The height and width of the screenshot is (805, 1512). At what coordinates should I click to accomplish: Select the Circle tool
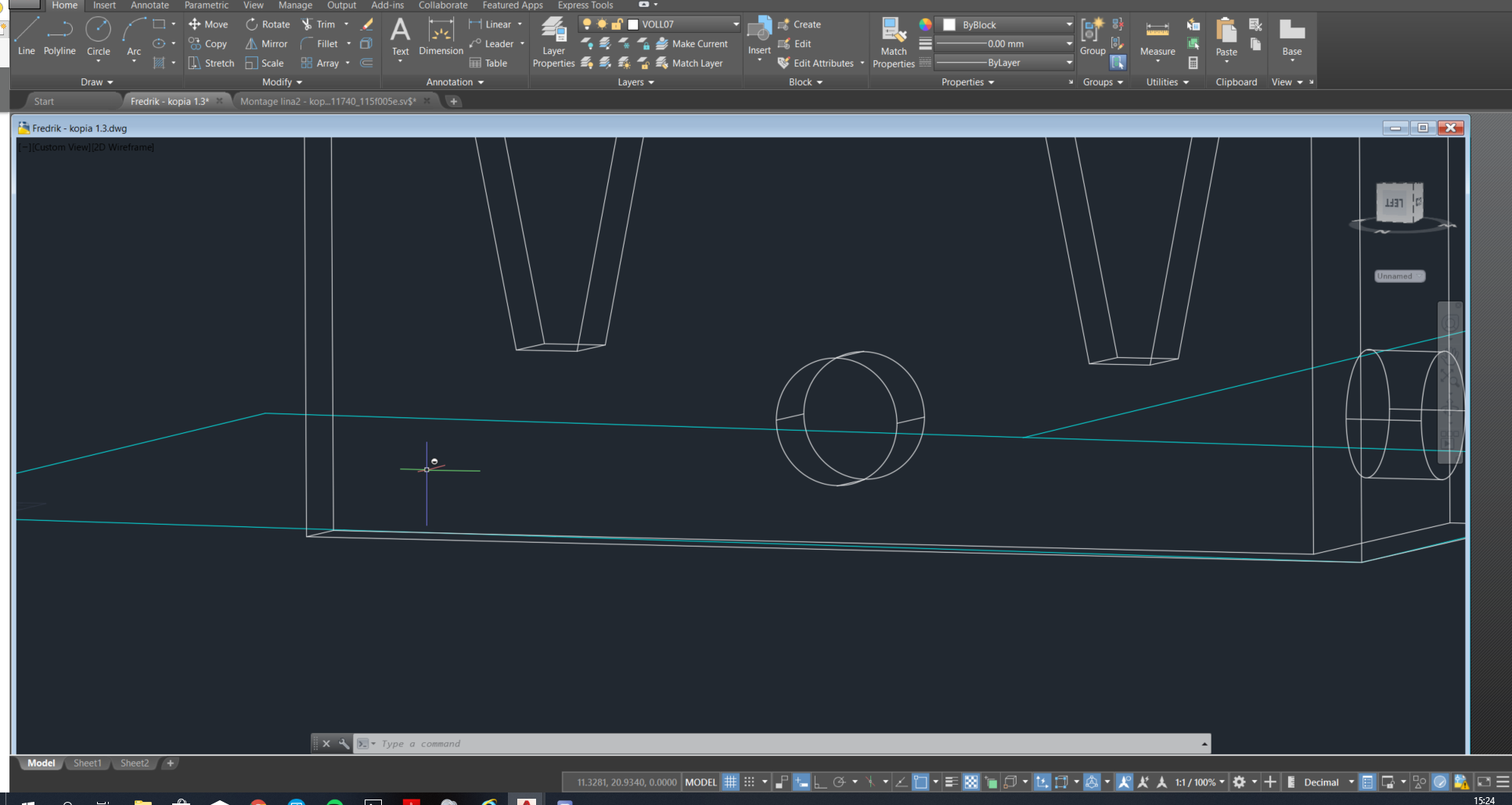[x=99, y=33]
